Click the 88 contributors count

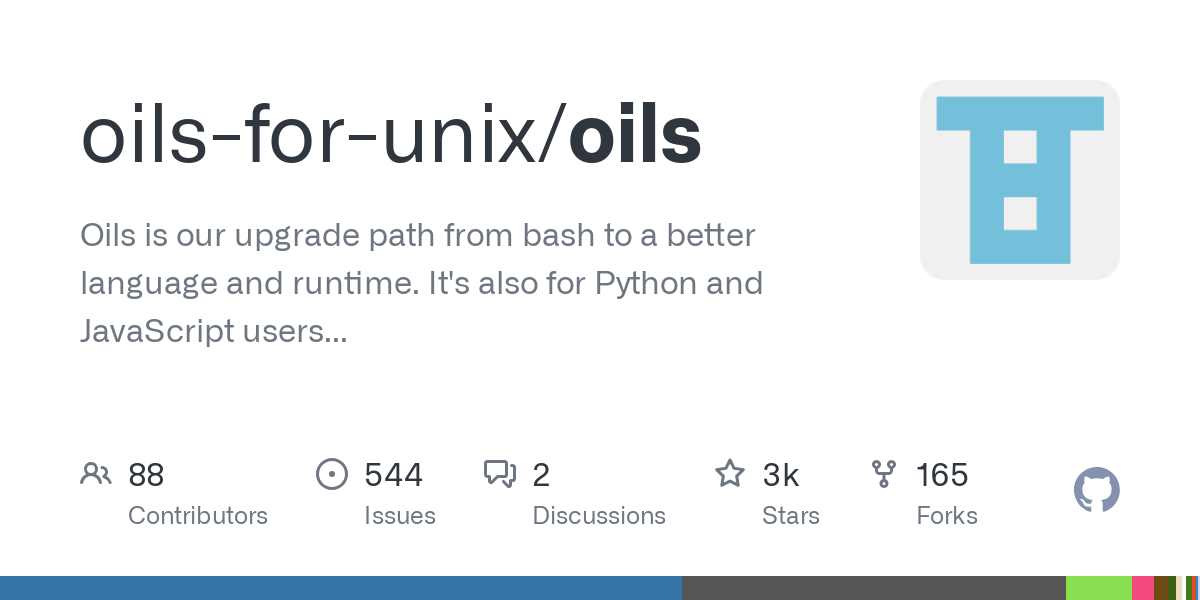146,474
